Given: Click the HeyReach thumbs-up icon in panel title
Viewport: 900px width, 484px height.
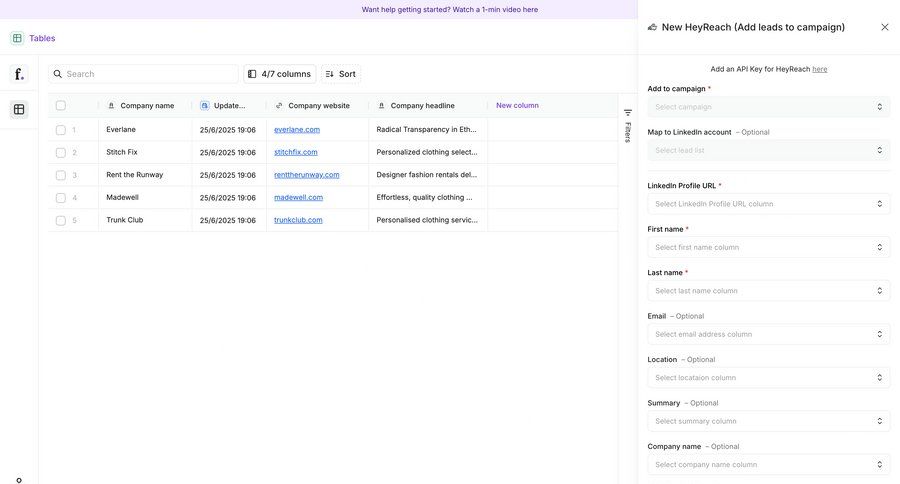Looking at the screenshot, I should [x=652, y=27].
